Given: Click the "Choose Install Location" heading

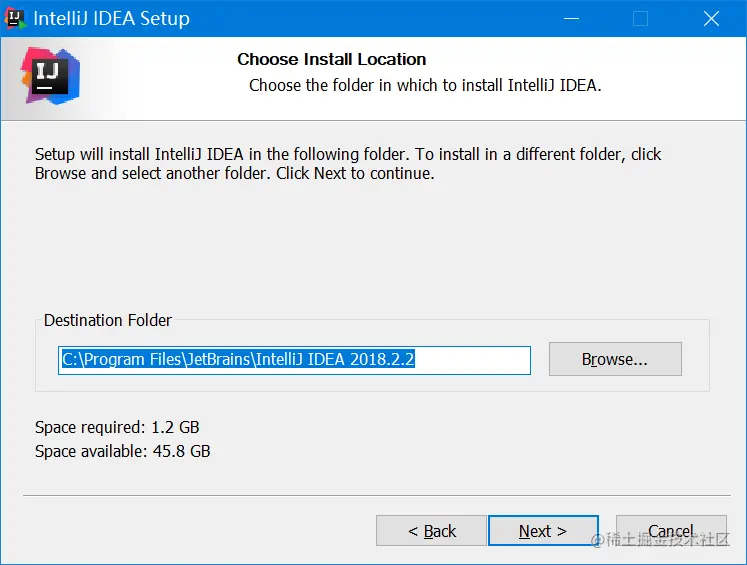Looking at the screenshot, I should tap(331, 59).
